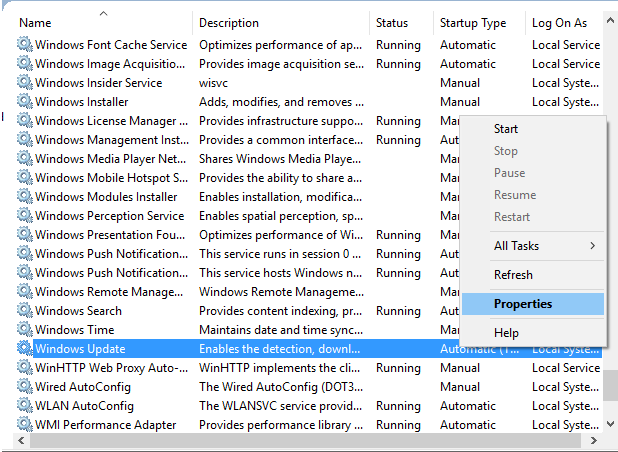Click 'Maintains date and time sync...' description
The image size is (618, 452).
281,330
